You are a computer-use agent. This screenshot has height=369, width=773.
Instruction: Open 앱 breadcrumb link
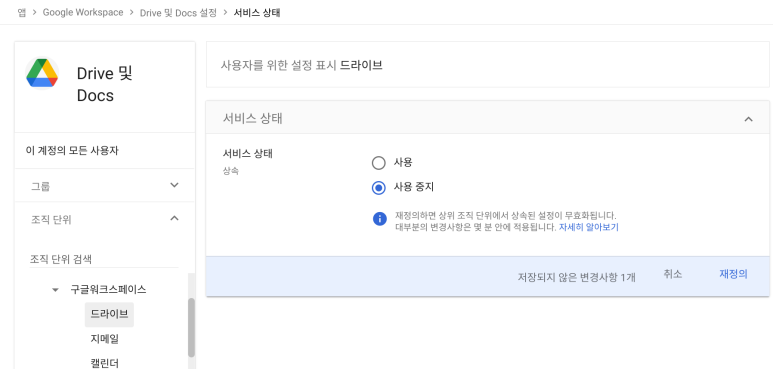point(22,12)
